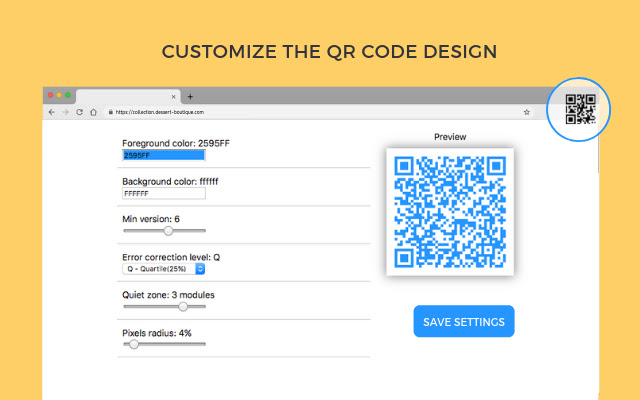Click the padlock icon in the address bar
The height and width of the screenshot is (400, 640).
pos(110,112)
